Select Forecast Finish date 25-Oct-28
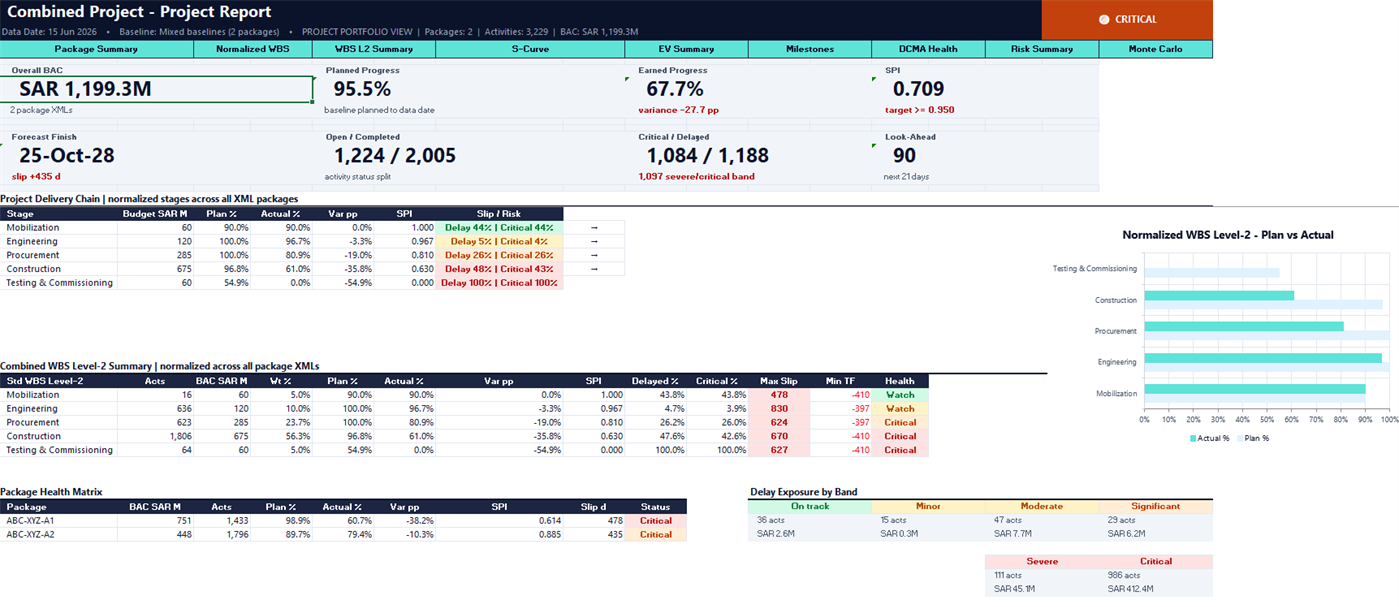The height and width of the screenshot is (607, 1399). coord(67,156)
